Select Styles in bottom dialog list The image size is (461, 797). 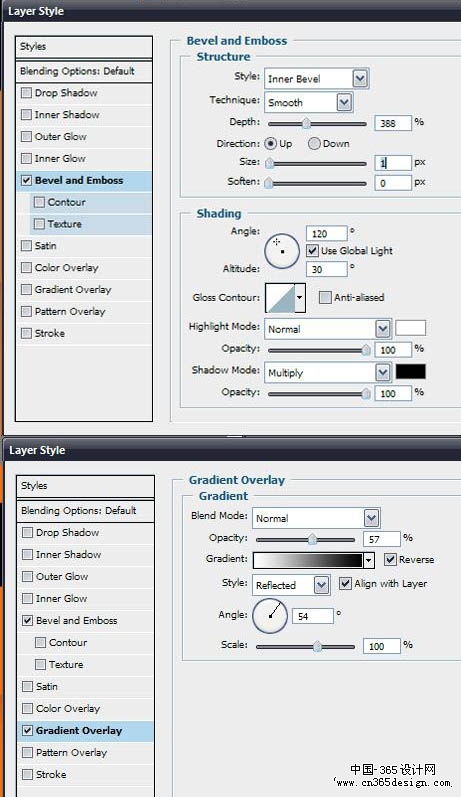(85, 486)
